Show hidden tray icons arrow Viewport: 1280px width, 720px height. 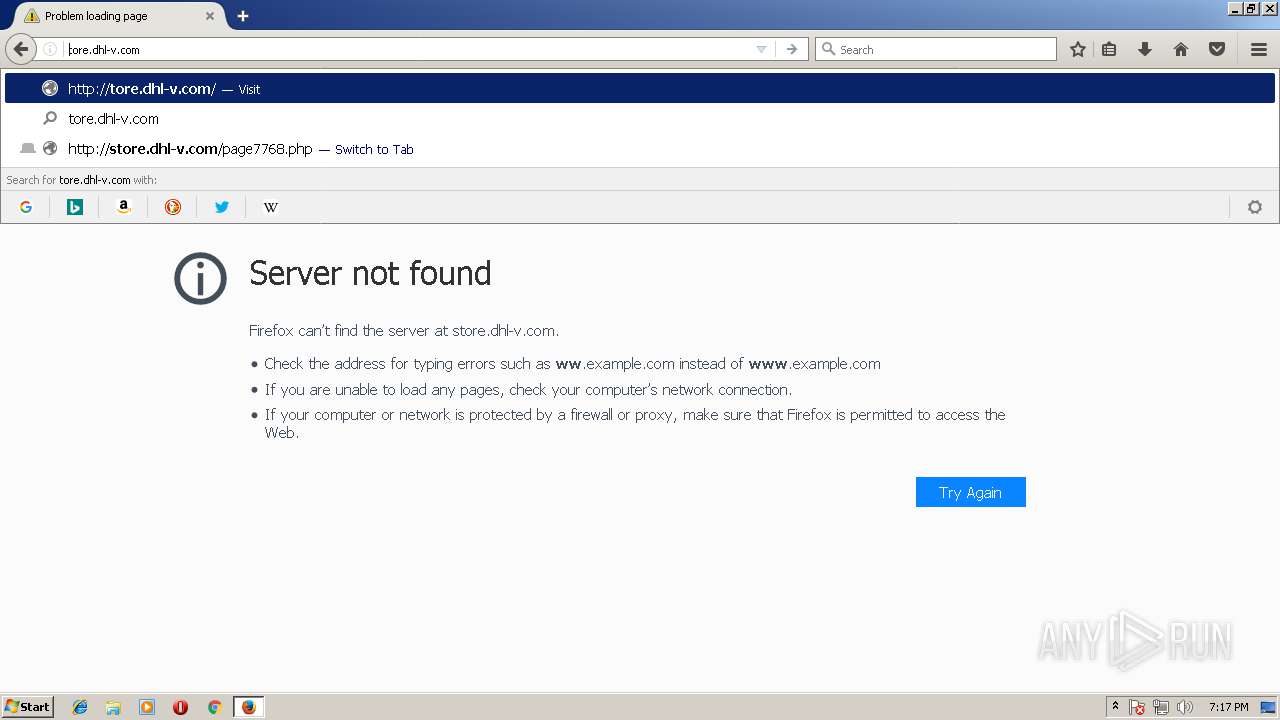[x=1115, y=707]
